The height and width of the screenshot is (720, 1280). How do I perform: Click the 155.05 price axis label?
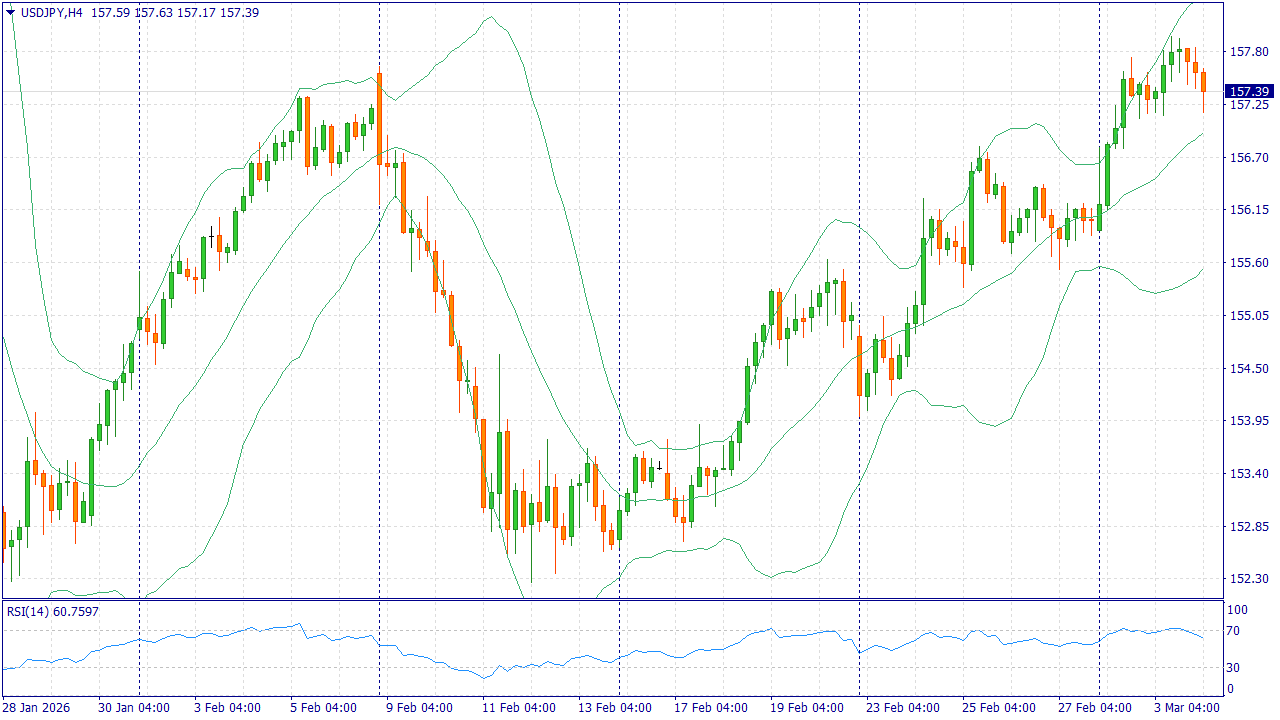1249,316
